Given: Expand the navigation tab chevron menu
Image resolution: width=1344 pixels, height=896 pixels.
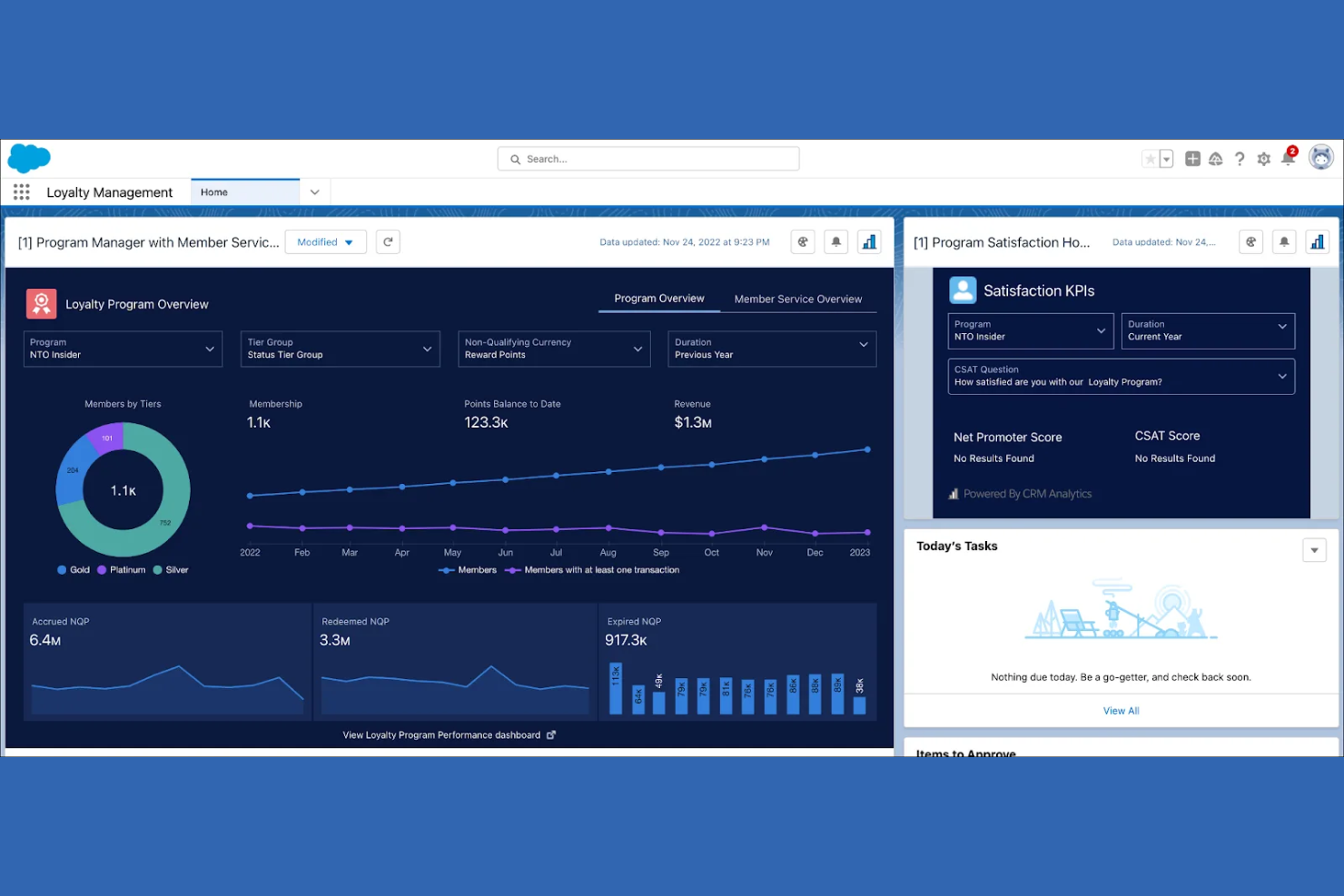Looking at the screenshot, I should pyautogui.click(x=315, y=192).
